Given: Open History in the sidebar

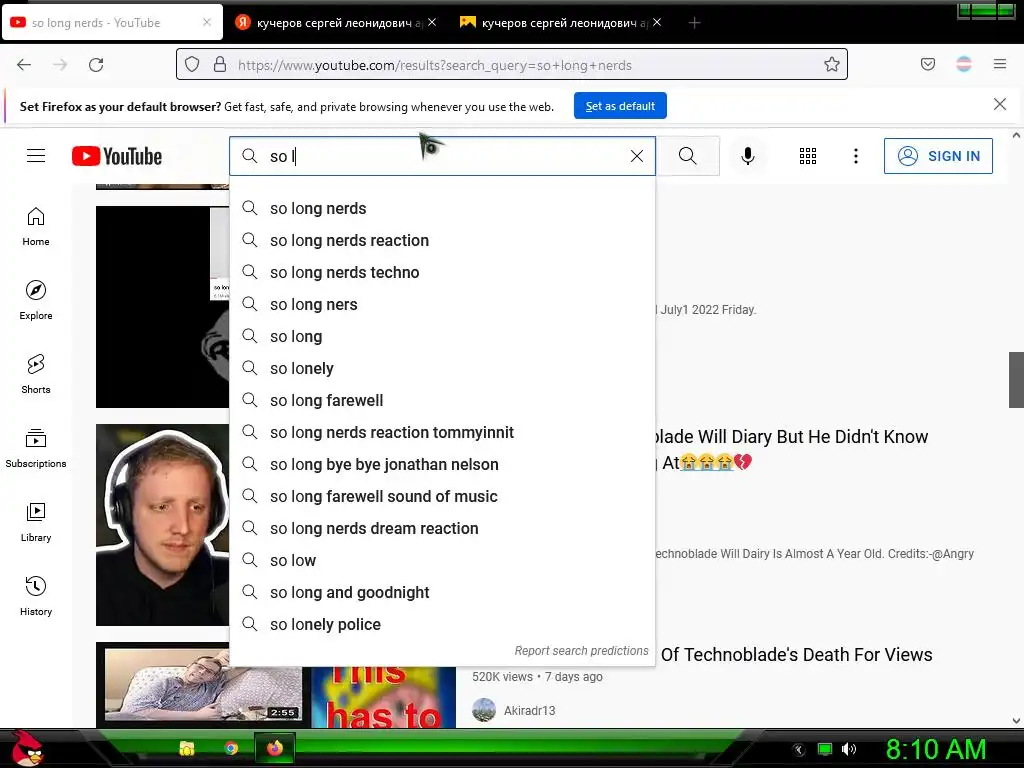Looking at the screenshot, I should click(x=36, y=596).
